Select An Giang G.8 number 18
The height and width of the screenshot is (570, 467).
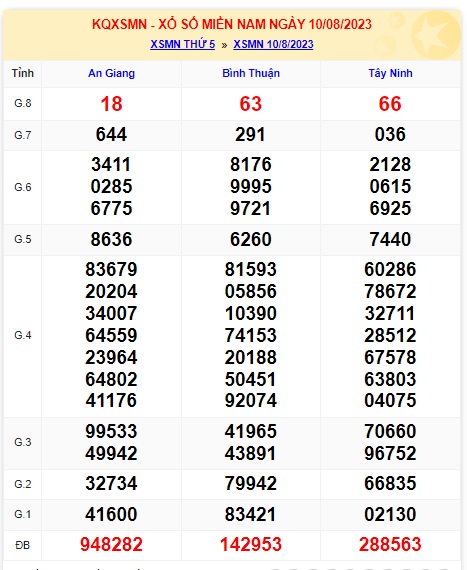click(111, 104)
